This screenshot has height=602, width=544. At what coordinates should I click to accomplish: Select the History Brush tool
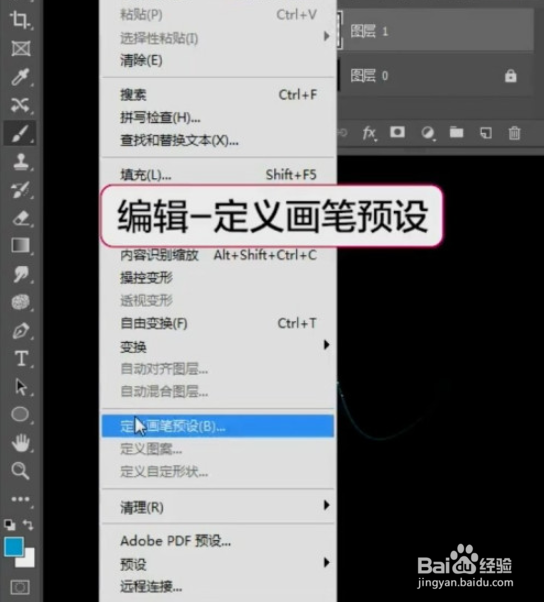(20, 190)
